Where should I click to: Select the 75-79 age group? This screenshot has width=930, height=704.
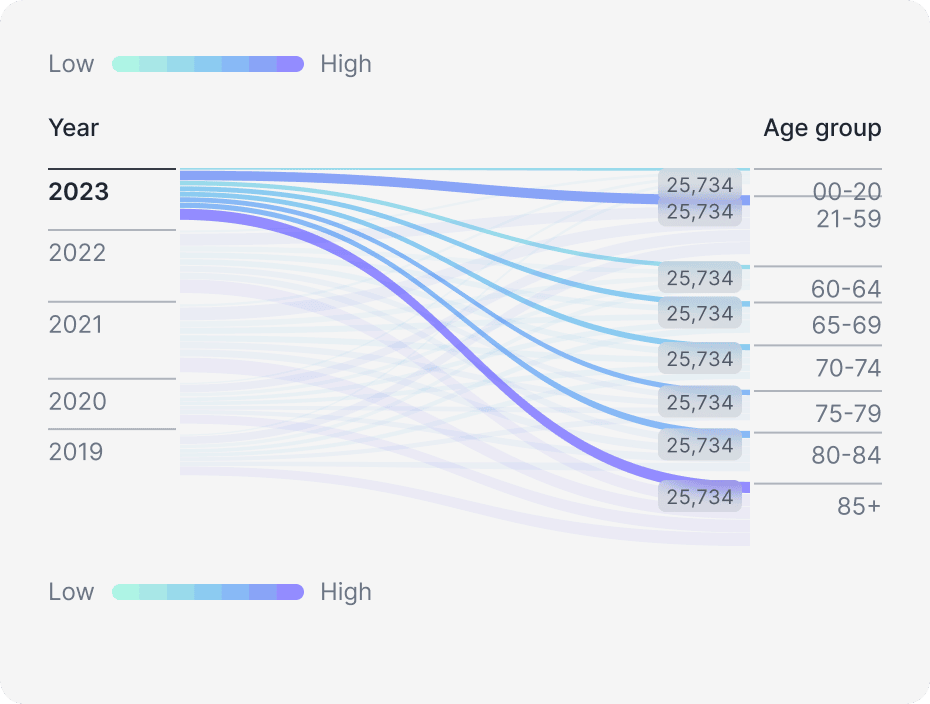point(848,413)
